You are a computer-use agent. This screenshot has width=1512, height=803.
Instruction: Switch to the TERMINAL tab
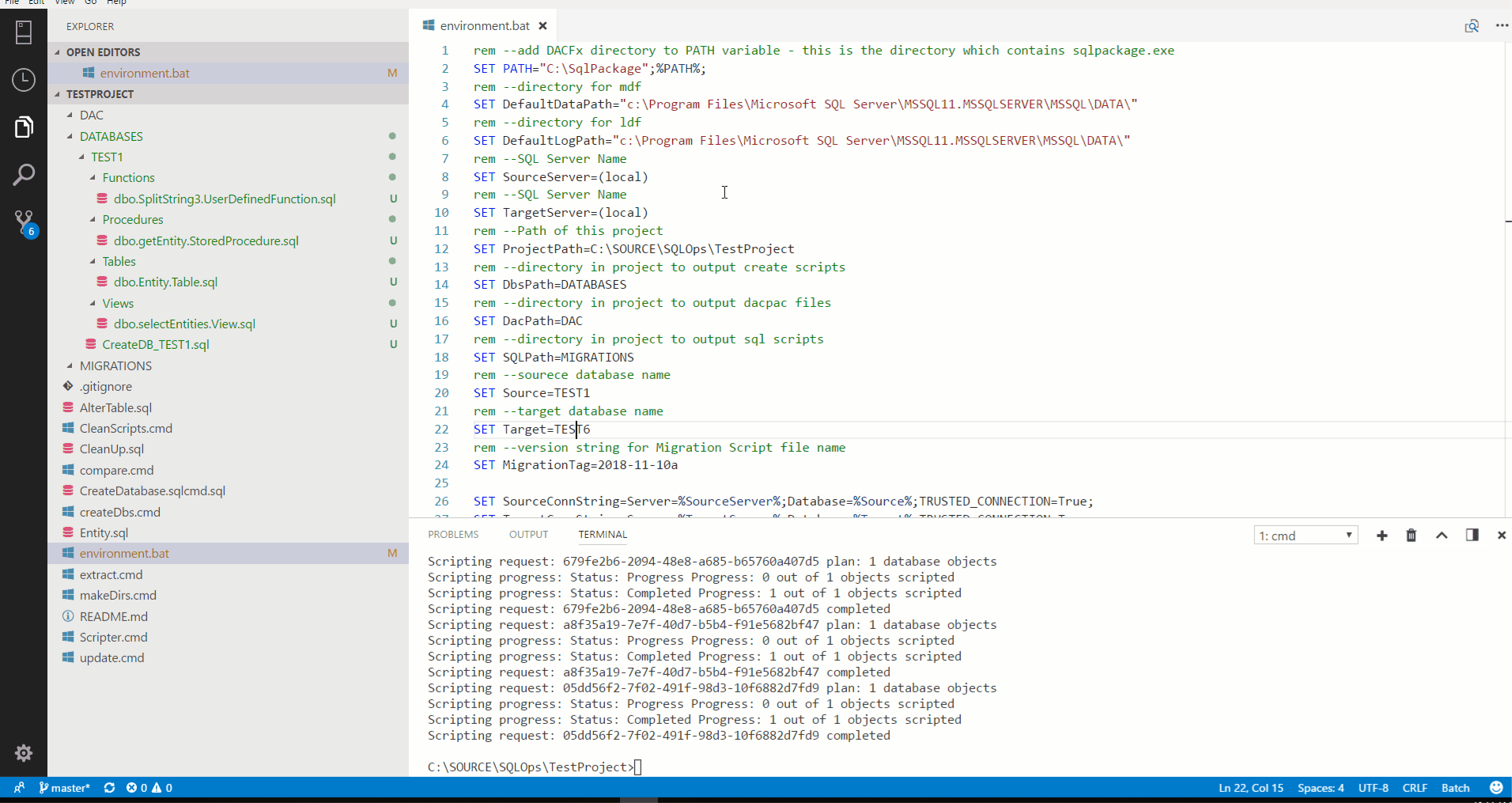point(603,535)
